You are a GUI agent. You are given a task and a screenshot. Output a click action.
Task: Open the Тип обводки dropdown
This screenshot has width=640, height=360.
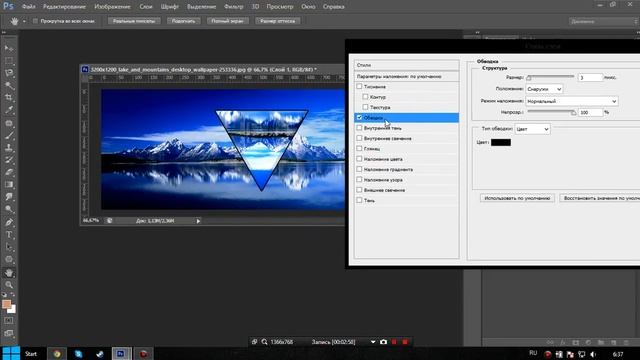532,129
